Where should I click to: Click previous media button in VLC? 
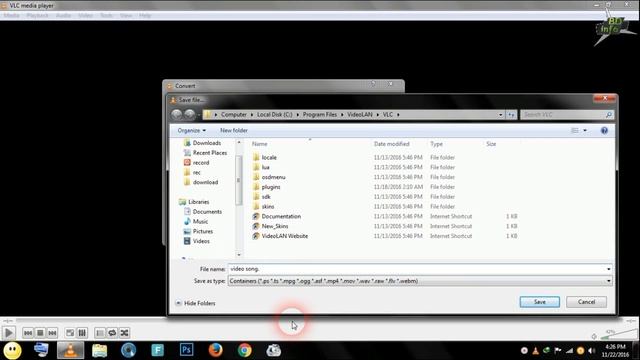28,333
